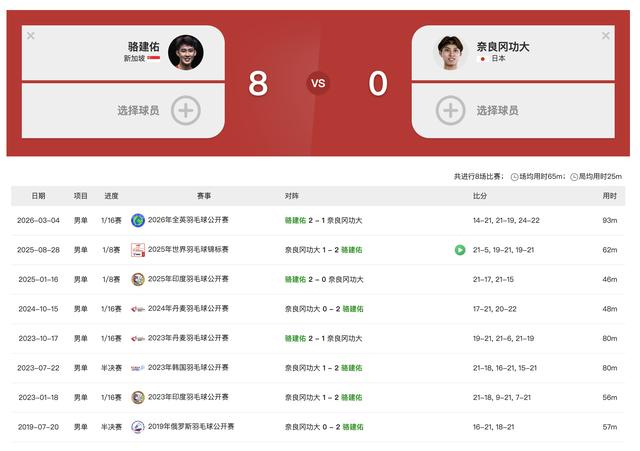Select 骆建佑's name in the 2026-03-04 match
This screenshot has width=640, height=451.
pos(295,220)
